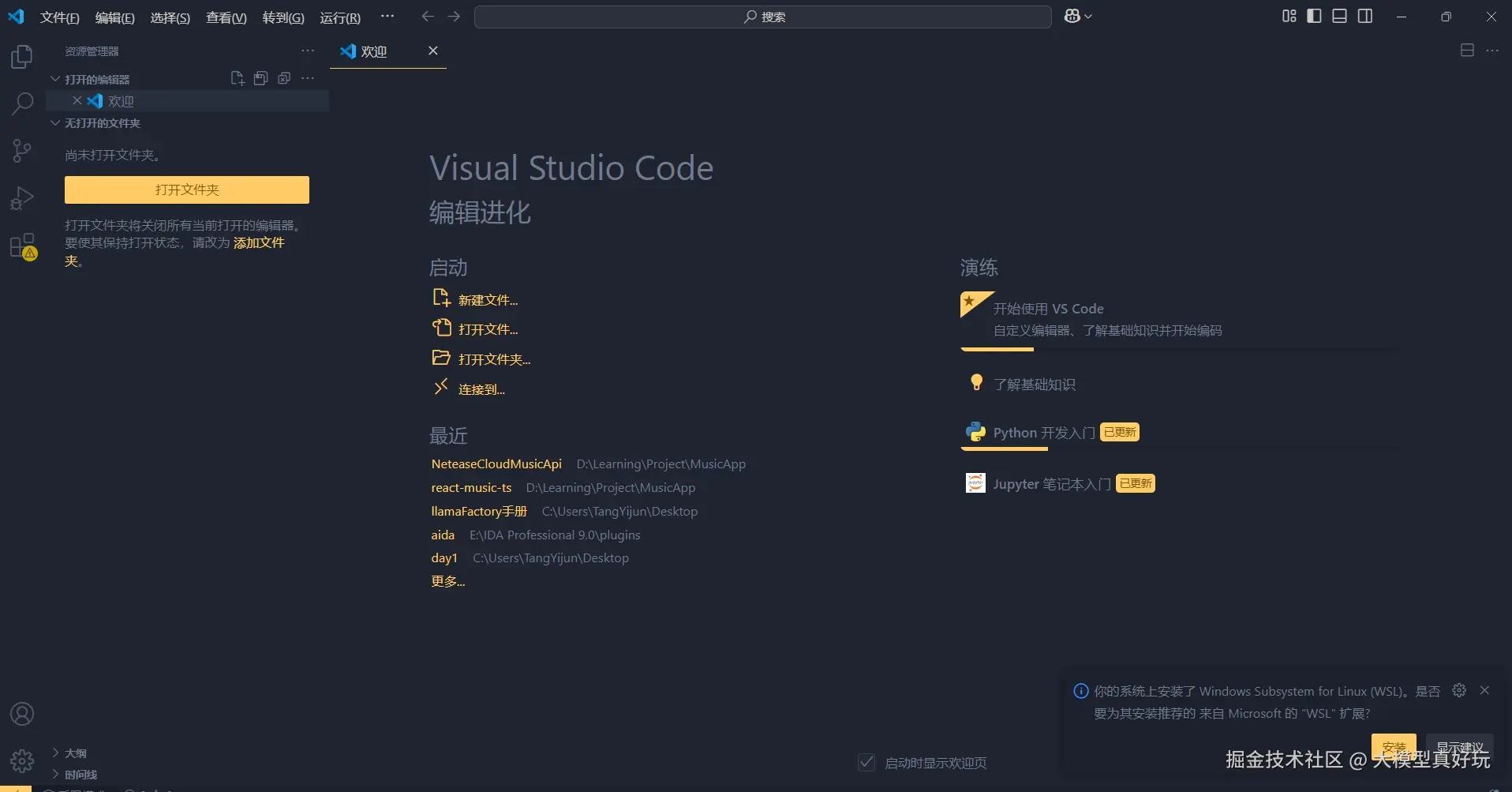Viewport: 1512px width, 792px height.
Task: Open the 开始使用 VS Code walkthrough
Action: click(x=1181, y=320)
